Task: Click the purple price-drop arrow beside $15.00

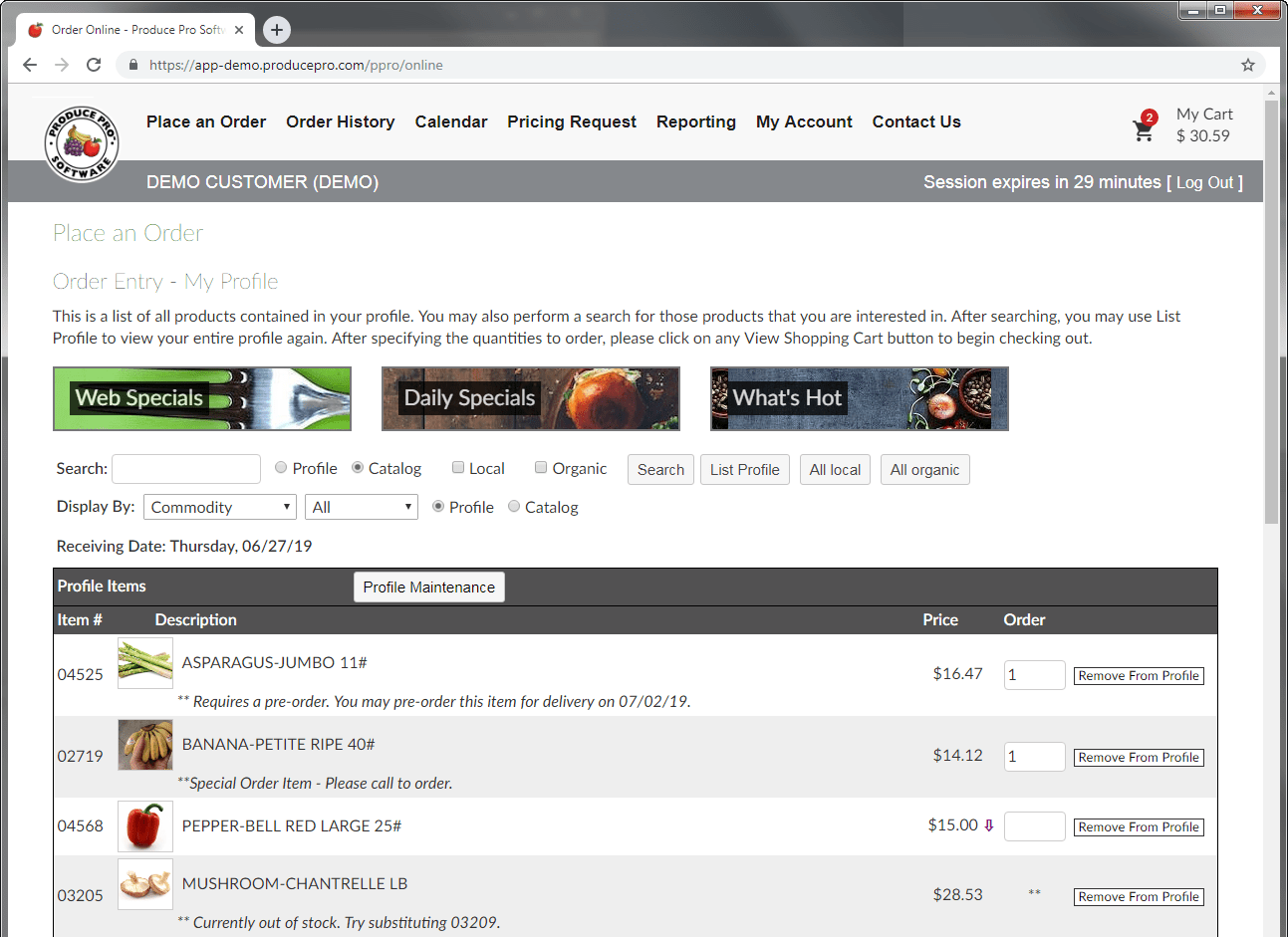Action: (986, 825)
